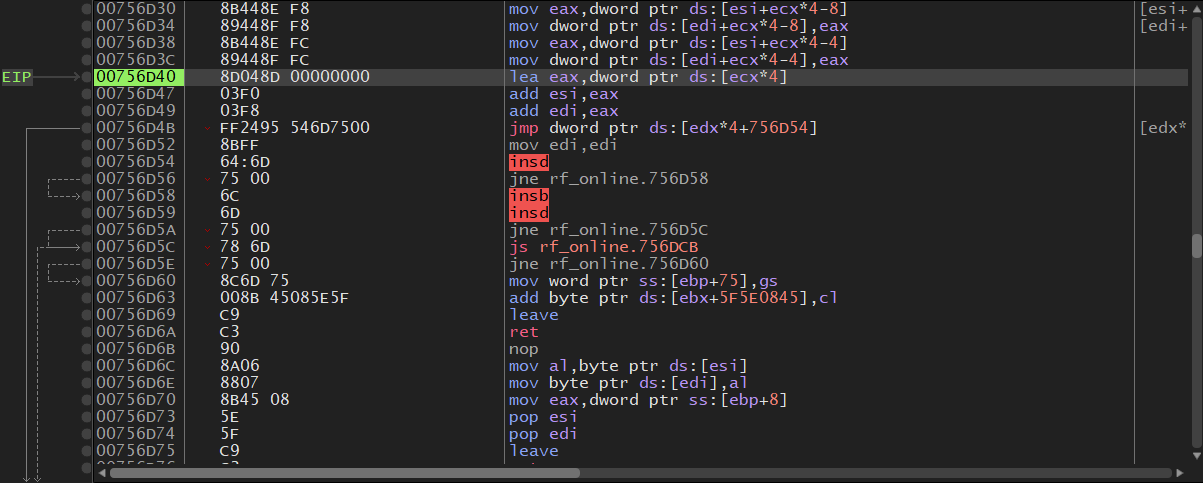Screen dimensions: 1203x483
Task: Click opcode bytes '8D048D 00000000'
Action: pos(295,77)
